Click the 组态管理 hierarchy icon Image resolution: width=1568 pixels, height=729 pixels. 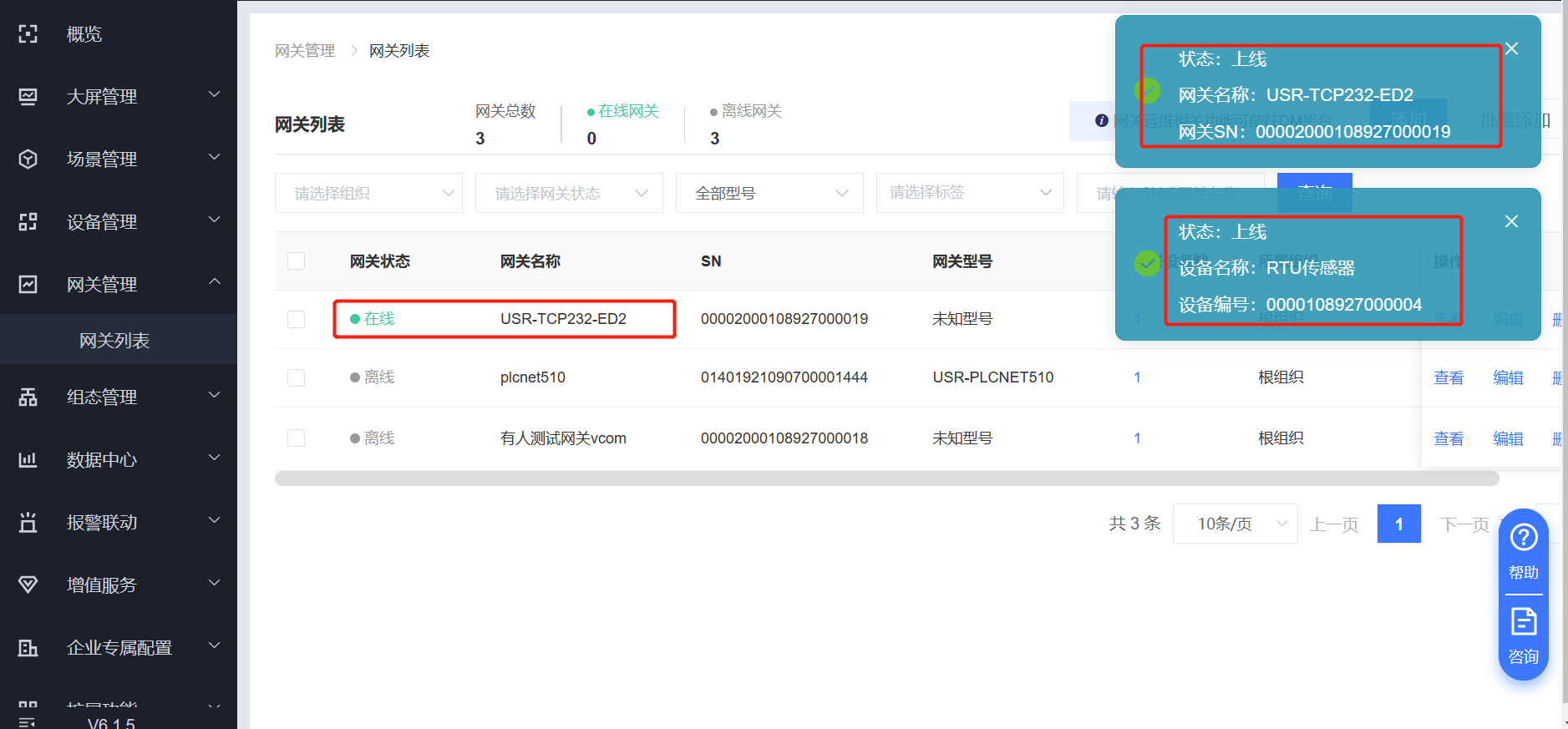(x=28, y=397)
